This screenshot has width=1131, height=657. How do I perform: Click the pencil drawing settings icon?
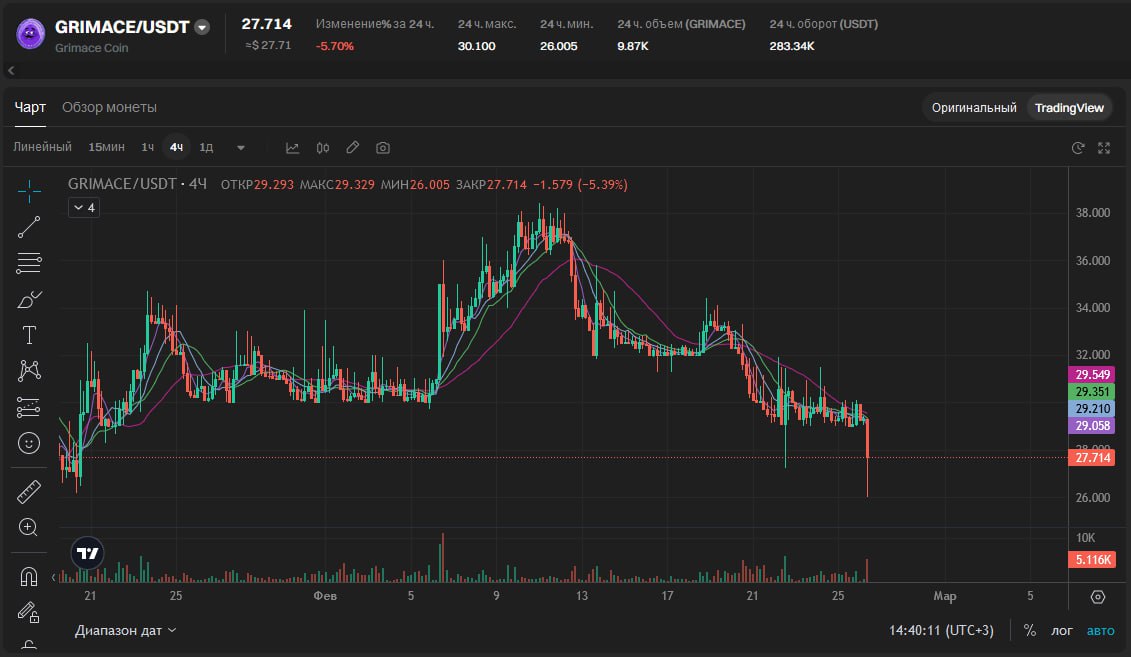[x=352, y=148]
